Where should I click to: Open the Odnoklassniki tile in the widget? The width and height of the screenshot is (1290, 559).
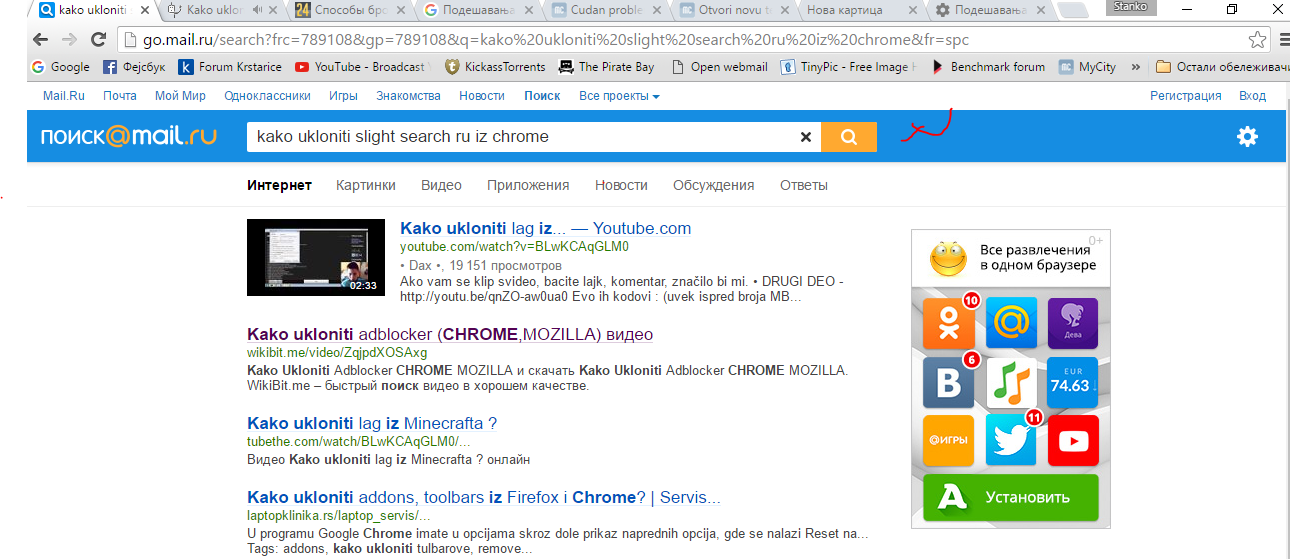948,323
